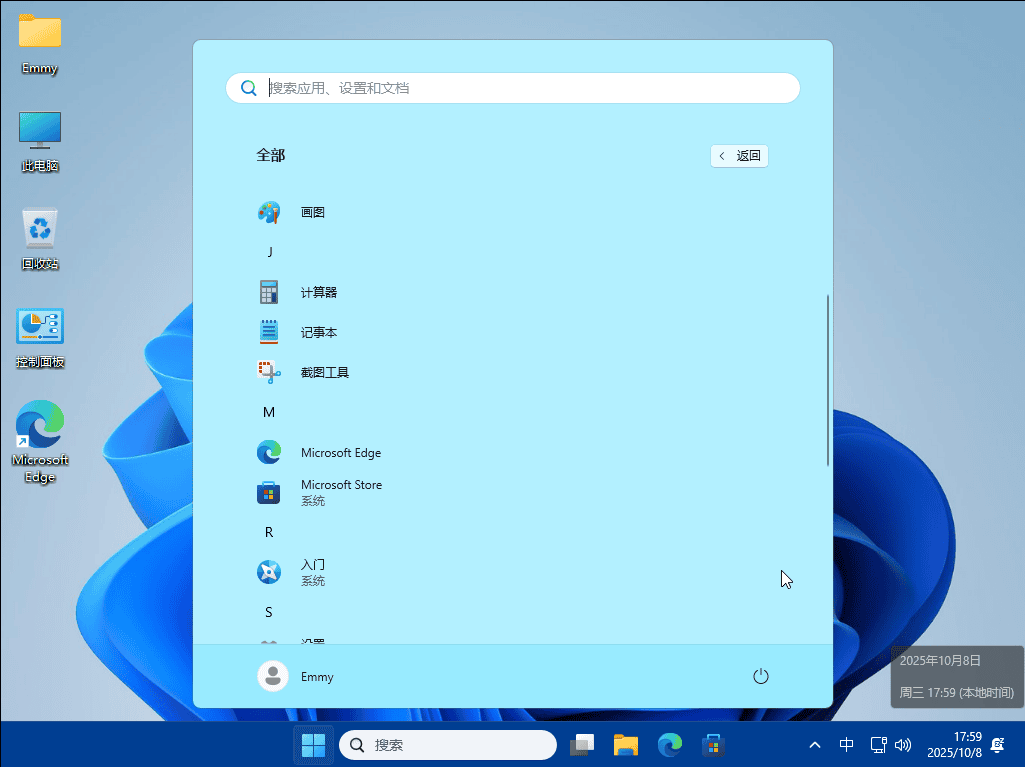Click the search input field in the Start menu
Image resolution: width=1025 pixels, height=767 pixels.
coord(512,88)
